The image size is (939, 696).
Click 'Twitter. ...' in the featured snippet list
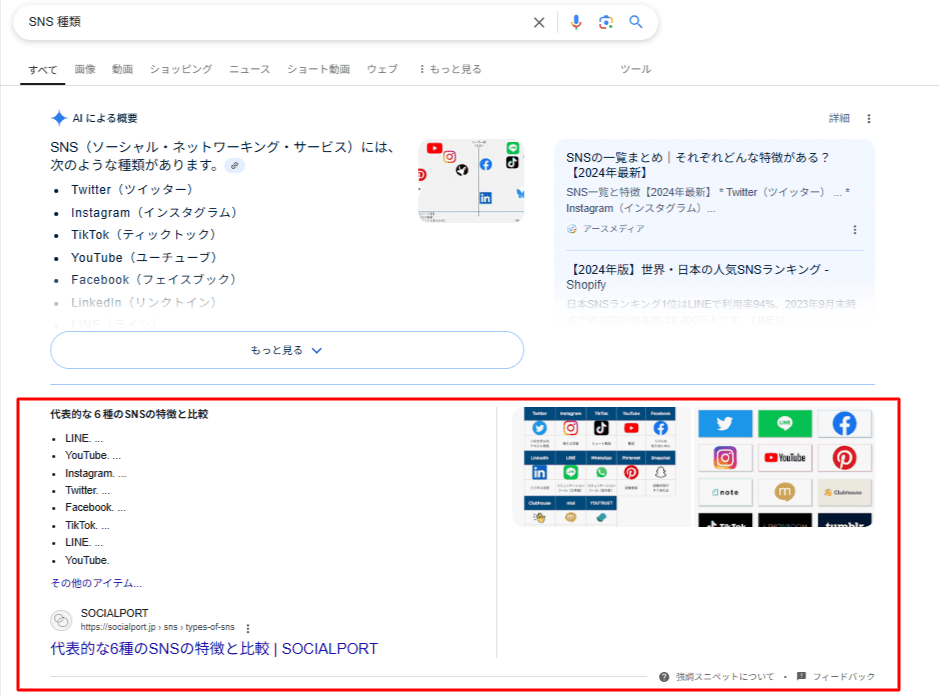tap(87, 491)
